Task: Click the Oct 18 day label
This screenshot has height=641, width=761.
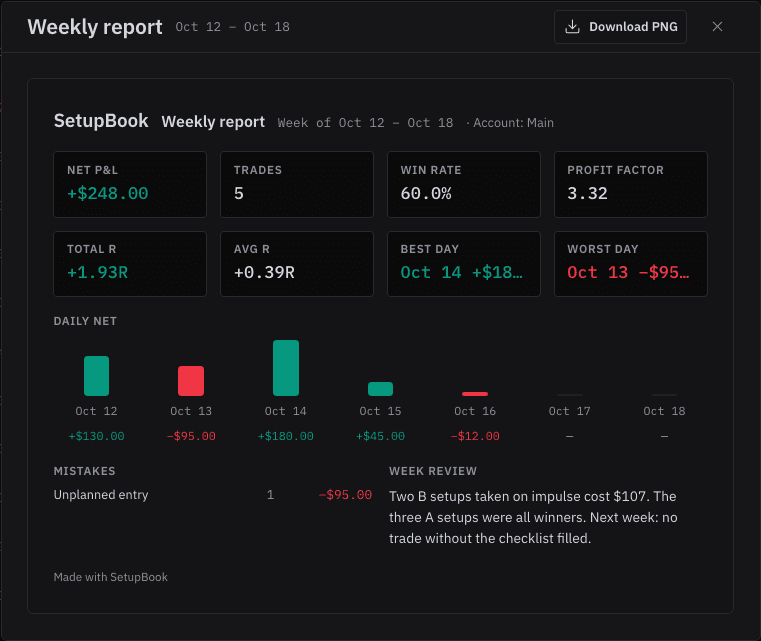Action: click(x=664, y=411)
